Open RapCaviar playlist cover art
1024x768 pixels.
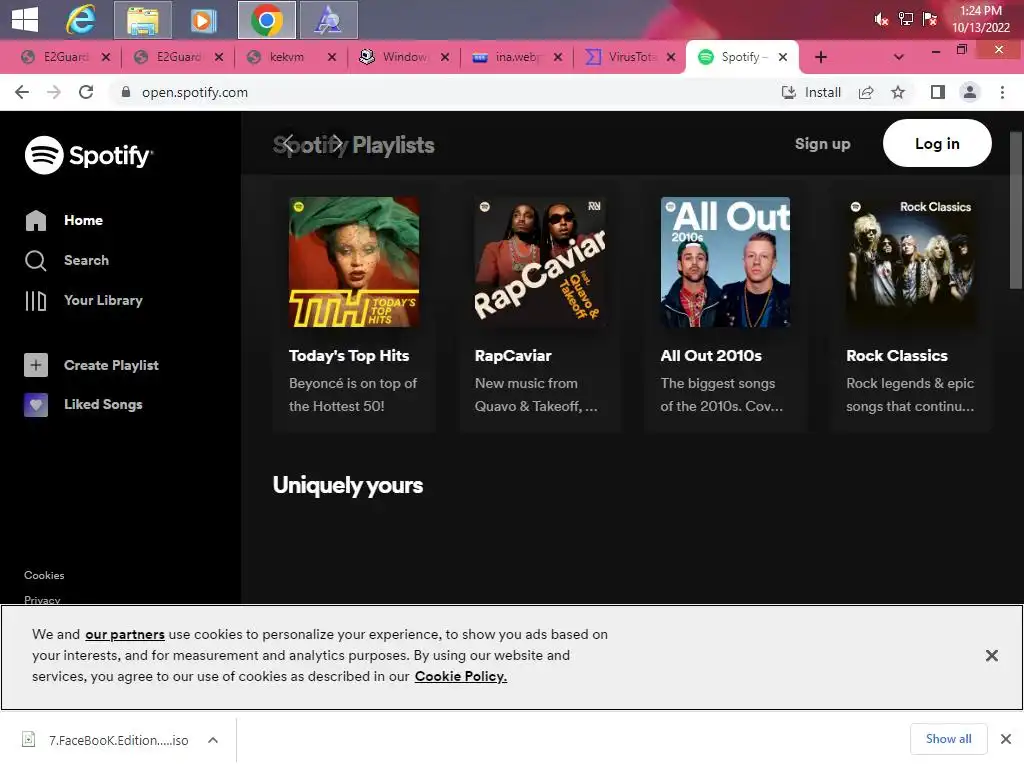(x=539, y=262)
